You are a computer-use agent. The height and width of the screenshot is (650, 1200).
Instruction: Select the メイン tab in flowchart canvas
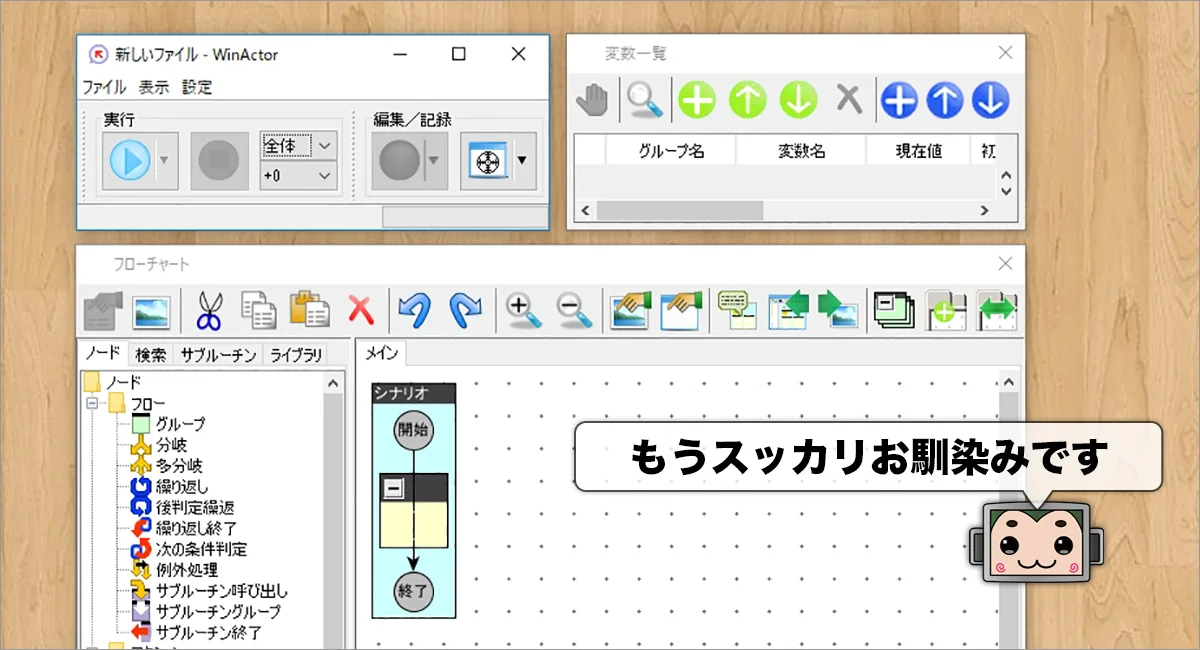coord(381,353)
